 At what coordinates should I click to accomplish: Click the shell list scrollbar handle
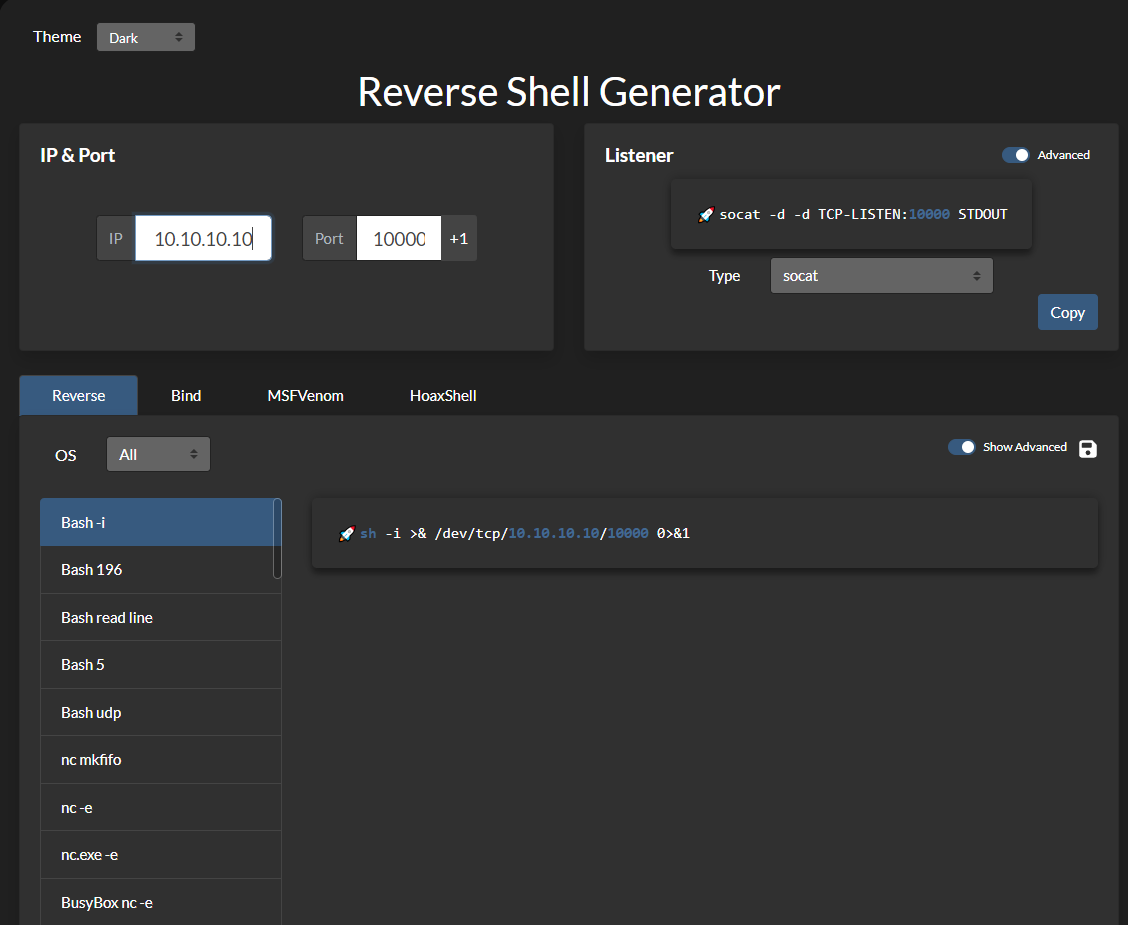(x=278, y=539)
